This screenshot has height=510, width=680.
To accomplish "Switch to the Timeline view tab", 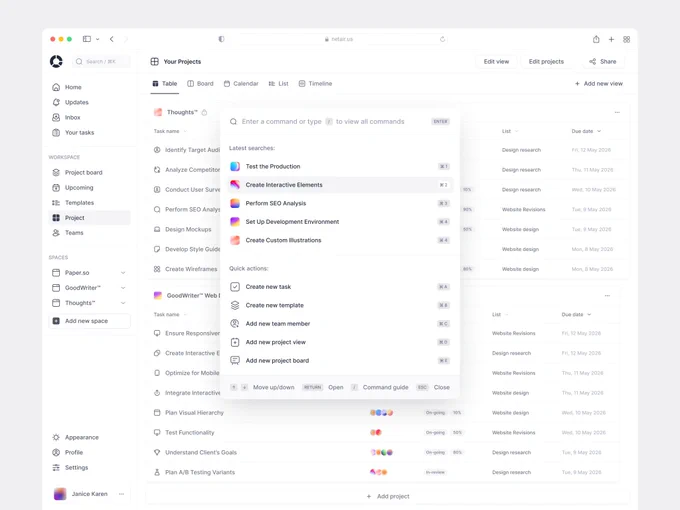I will (x=315, y=84).
